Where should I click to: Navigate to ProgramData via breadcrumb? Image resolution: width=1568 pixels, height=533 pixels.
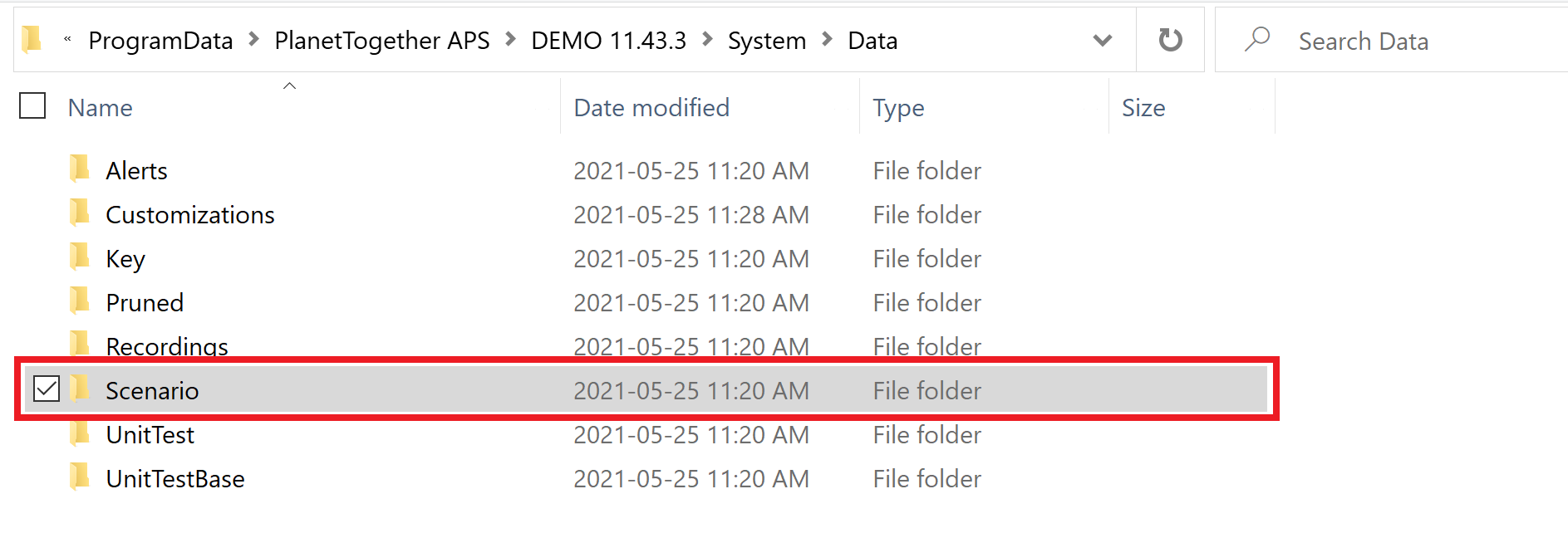(161, 40)
